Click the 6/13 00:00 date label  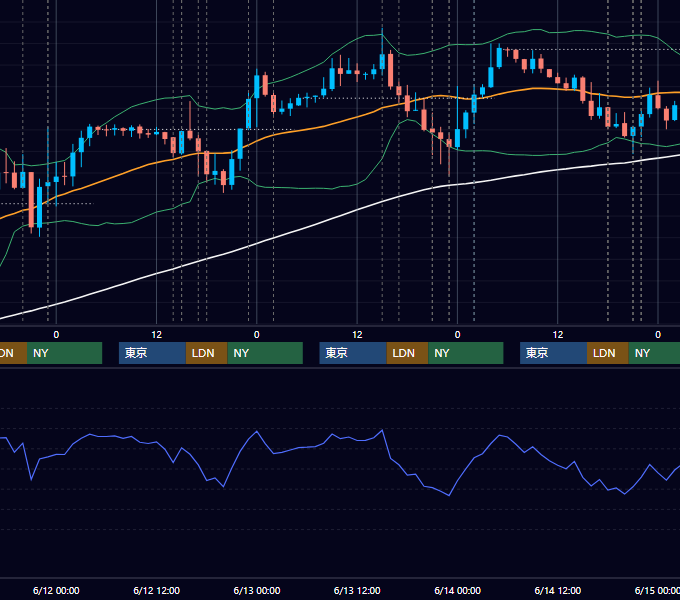tap(257, 590)
